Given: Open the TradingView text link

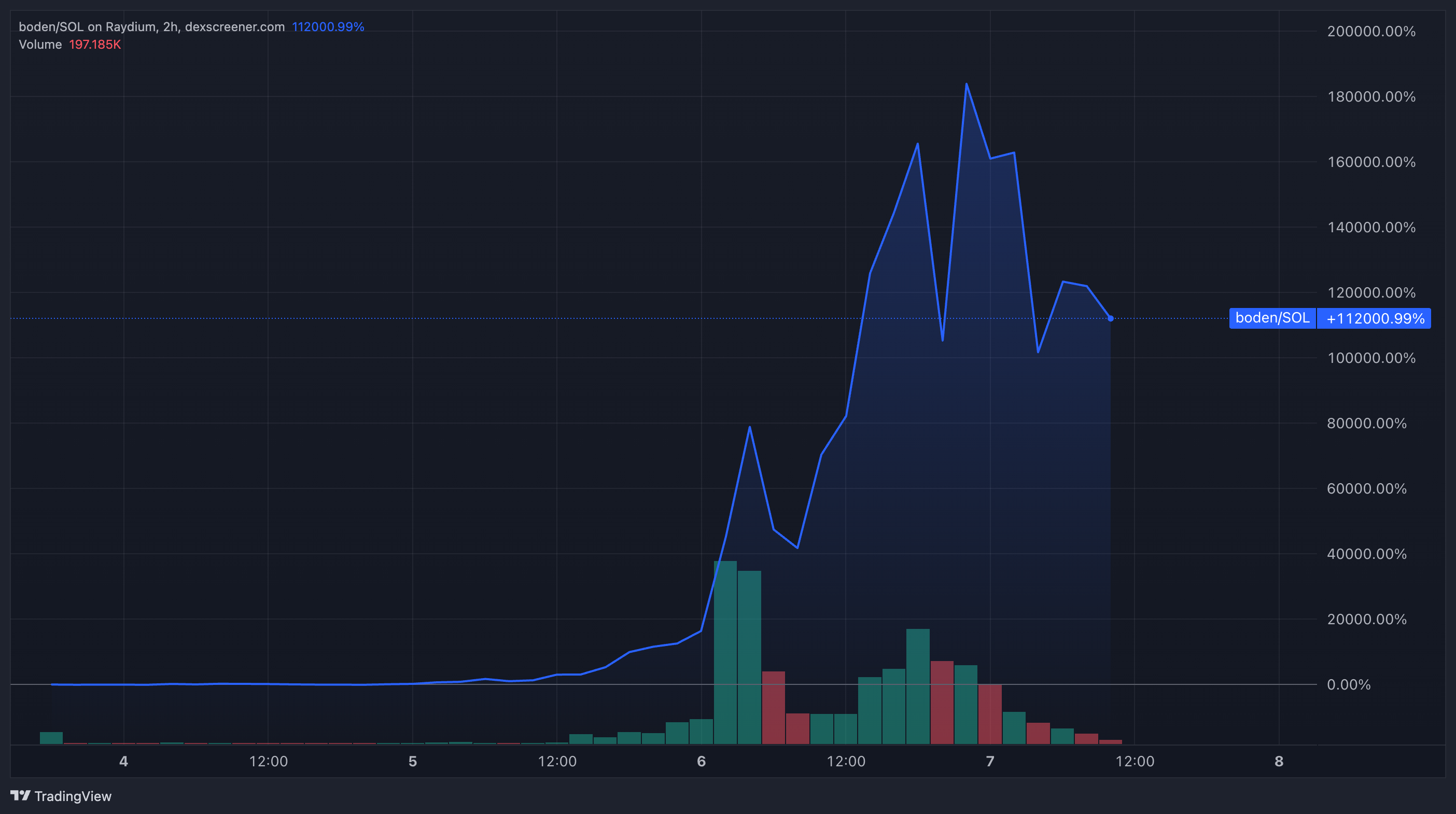Looking at the screenshot, I should click(x=73, y=796).
